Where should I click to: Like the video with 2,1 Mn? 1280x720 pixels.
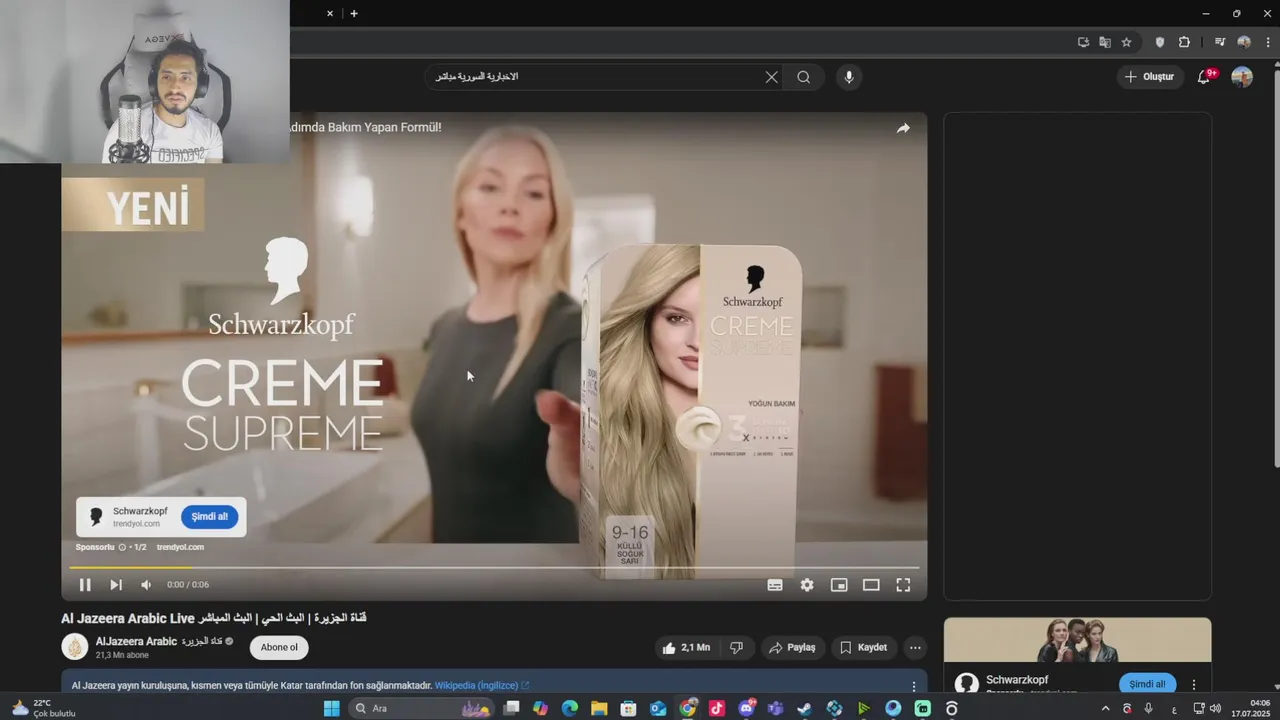[x=686, y=648]
